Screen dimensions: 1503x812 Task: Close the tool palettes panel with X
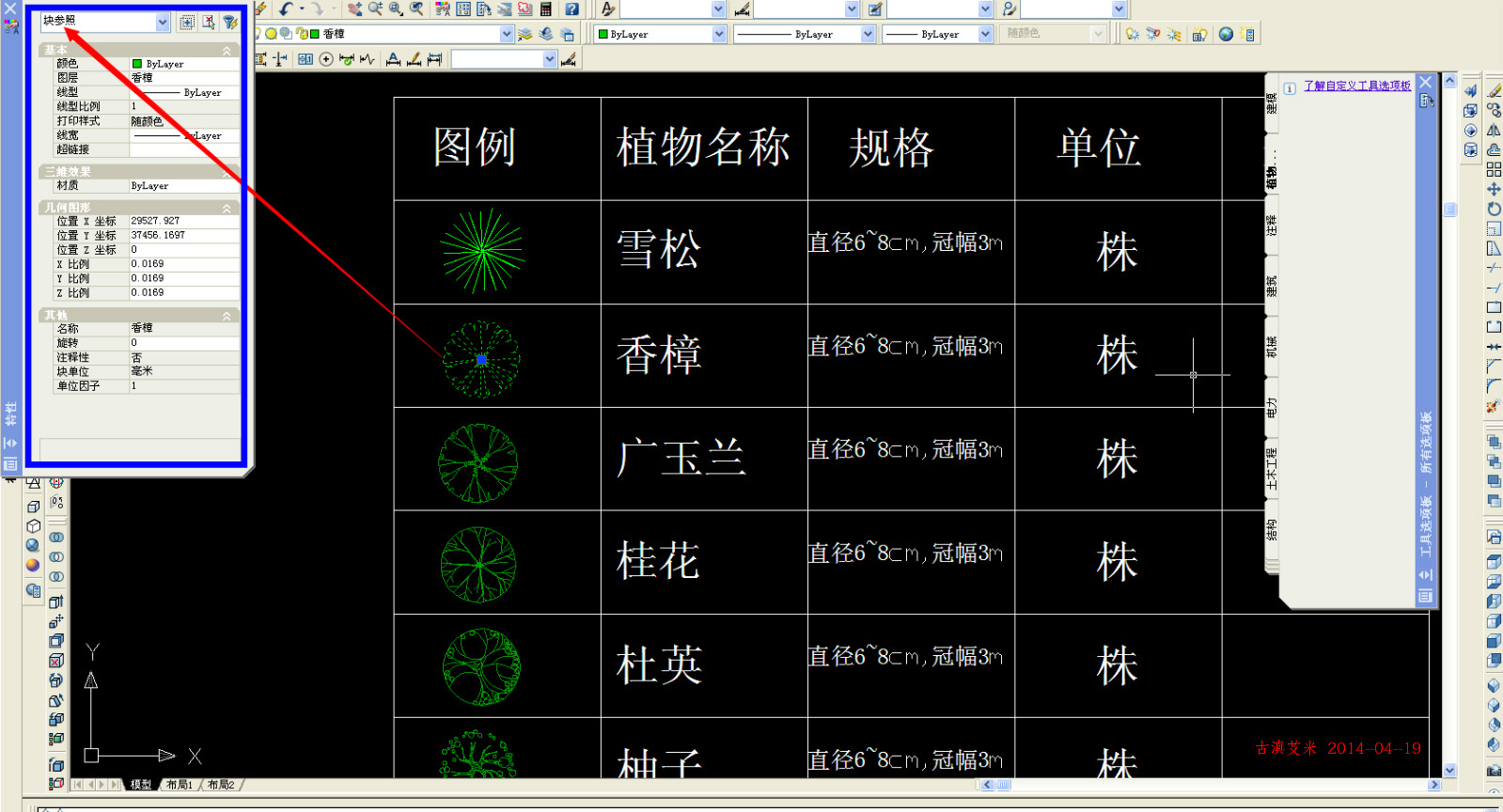(x=1425, y=83)
